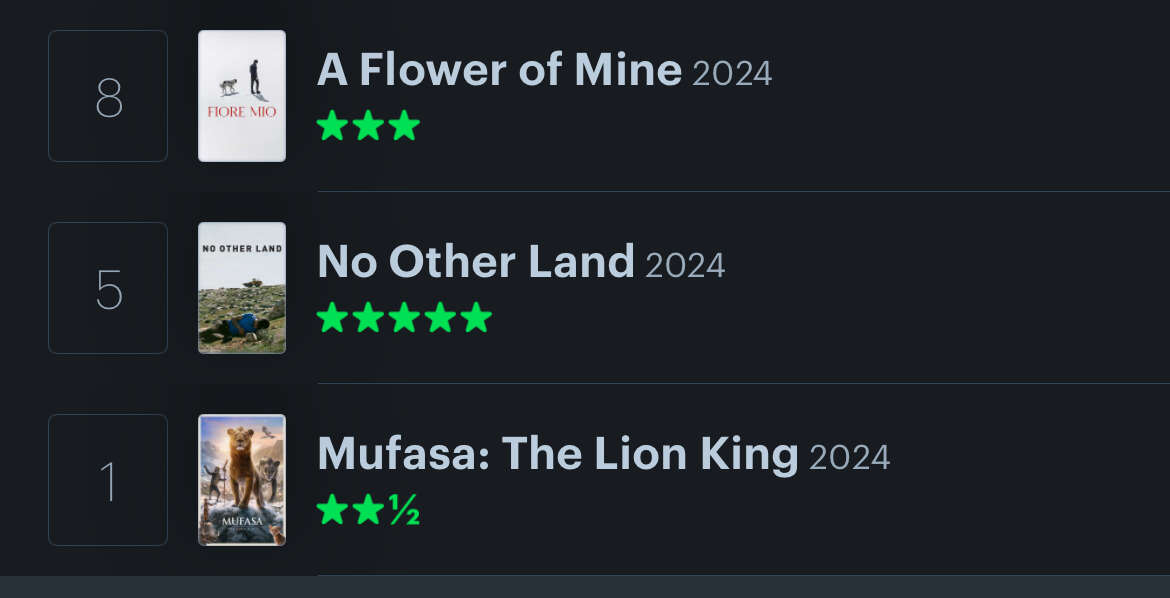Click the three-star rating for A Flower of Mine
Image resolution: width=1170 pixels, height=598 pixels.
click(x=368, y=125)
